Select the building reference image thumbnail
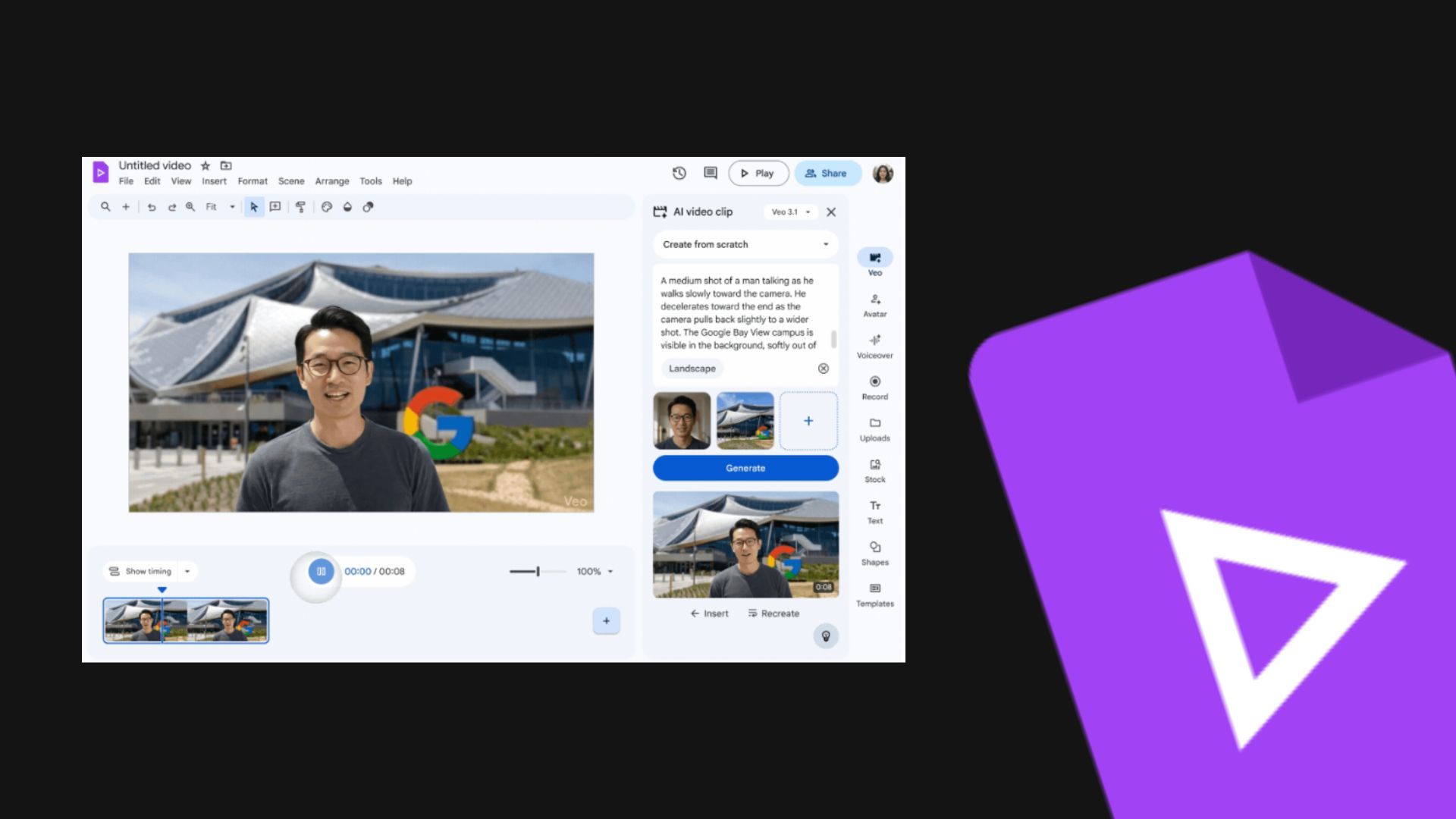The width and height of the screenshot is (1456, 819). point(745,421)
